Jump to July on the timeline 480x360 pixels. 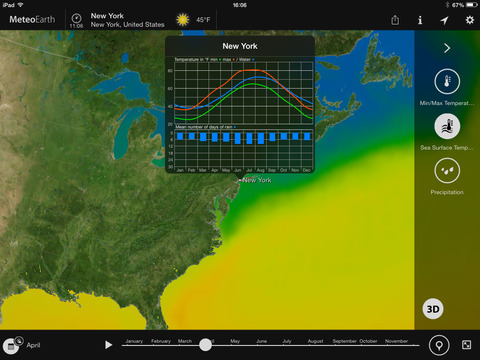pyautogui.click(x=287, y=341)
